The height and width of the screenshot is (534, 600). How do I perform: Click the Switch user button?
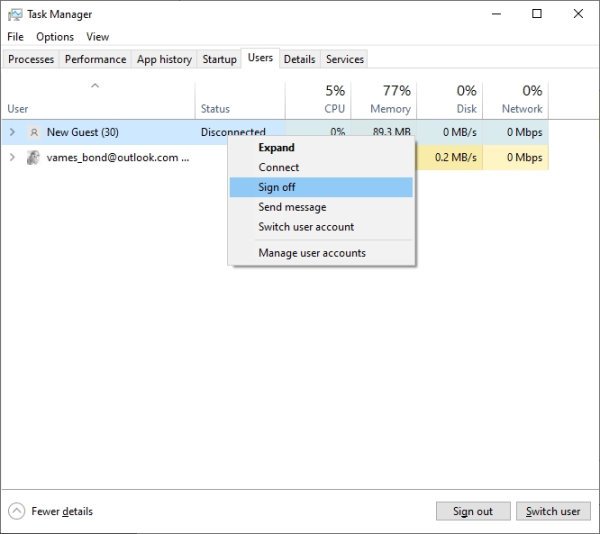[x=553, y=511]
